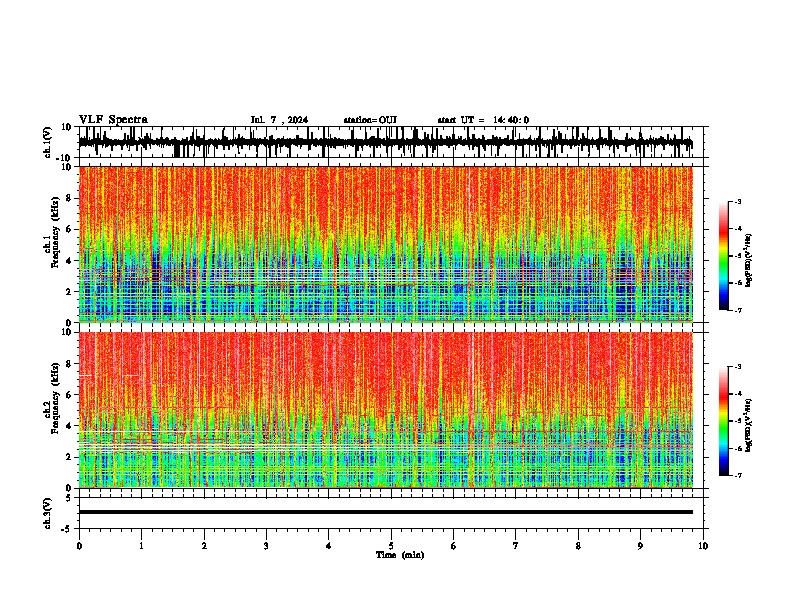
Task: Click time axis tick label '10' at bottom right
Action: pyautogui.click(x=703, y=546)
